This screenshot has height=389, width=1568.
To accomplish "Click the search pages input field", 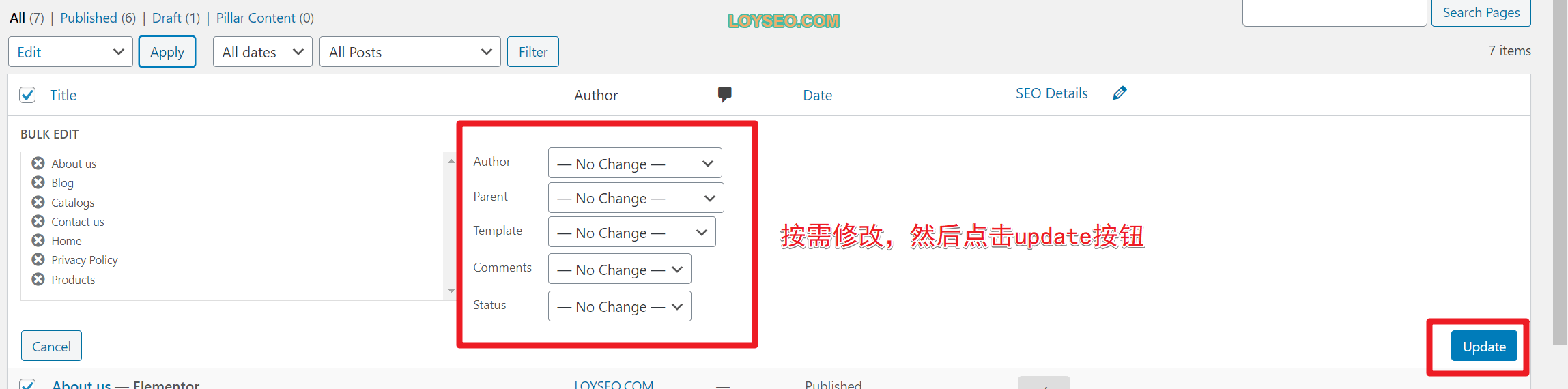I will click(x=1335, y=12).
